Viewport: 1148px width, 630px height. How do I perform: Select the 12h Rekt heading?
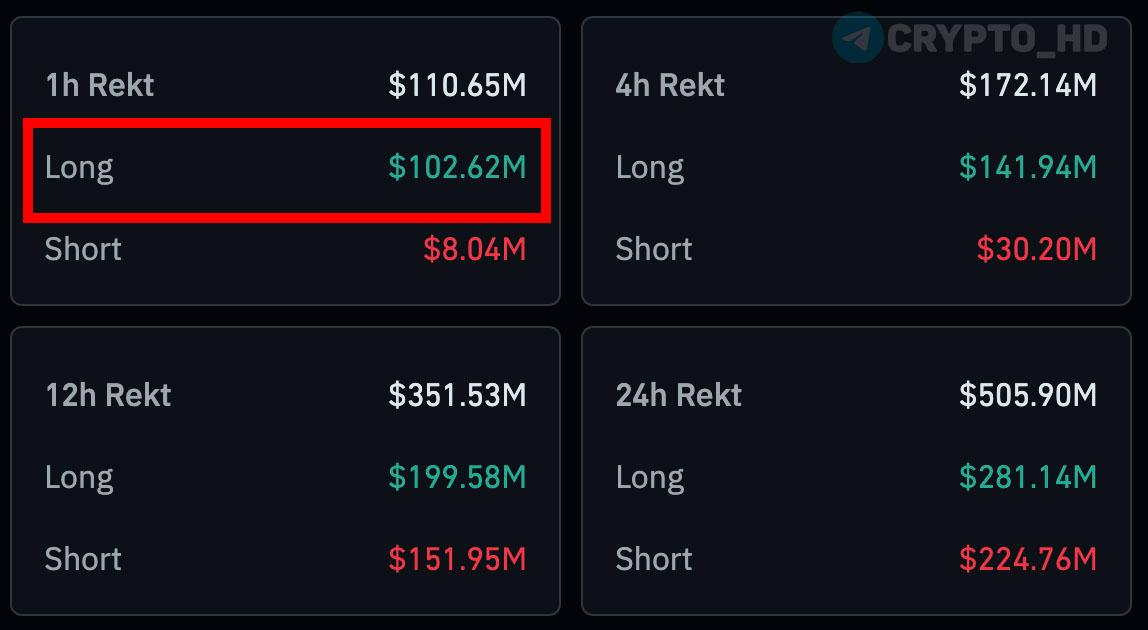[x=108, y=395]
